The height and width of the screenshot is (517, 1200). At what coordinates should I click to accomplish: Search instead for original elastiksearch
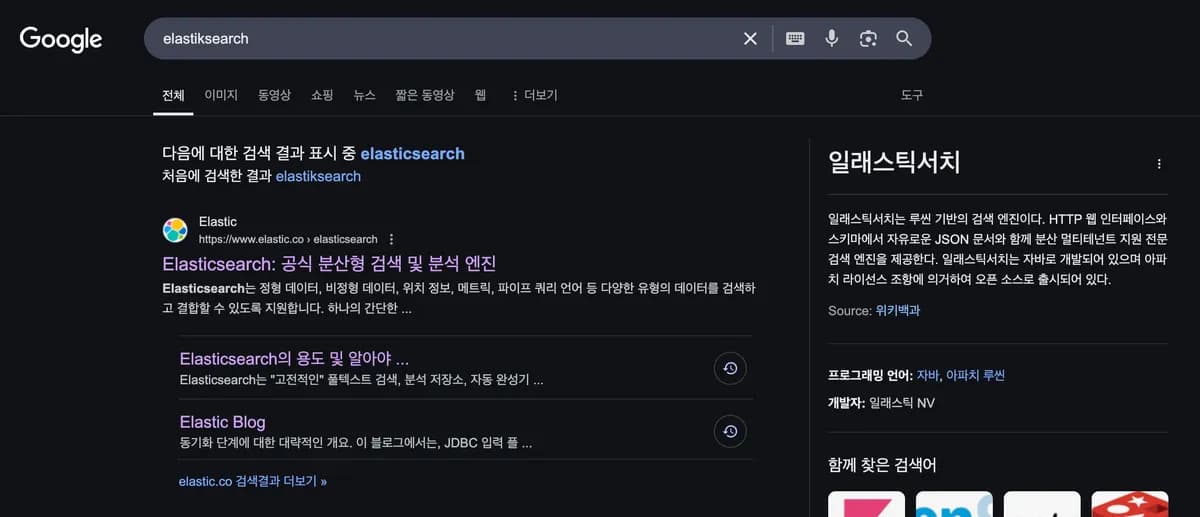(318, 176)
